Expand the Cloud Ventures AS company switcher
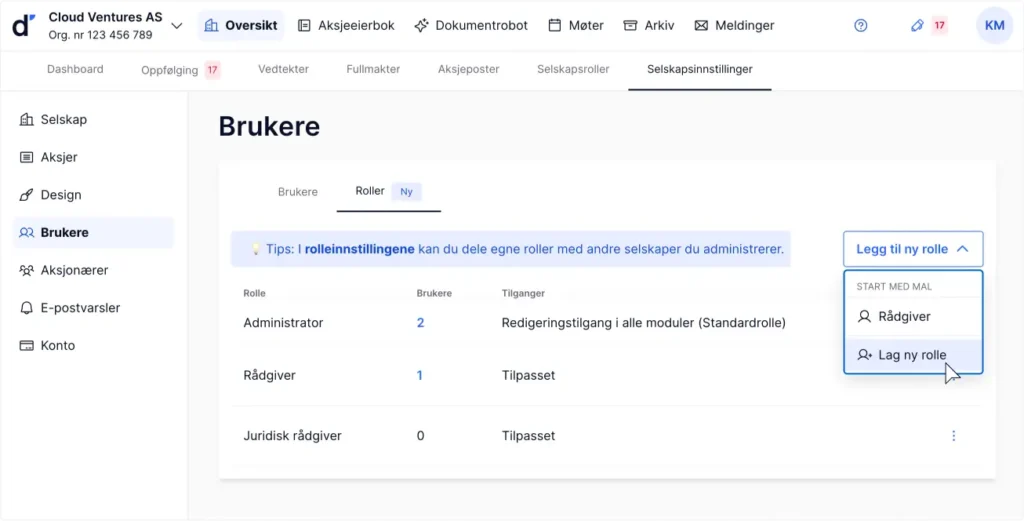Viewport: 1024px width, 521px height. coord(177,26)
